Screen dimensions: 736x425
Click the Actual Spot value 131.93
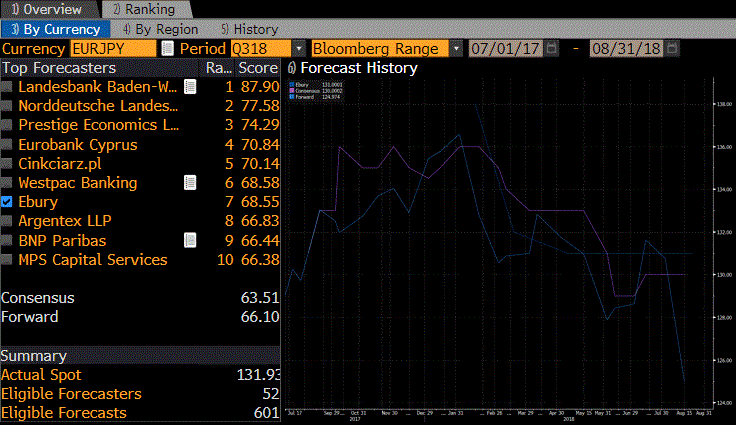point(258,375)
